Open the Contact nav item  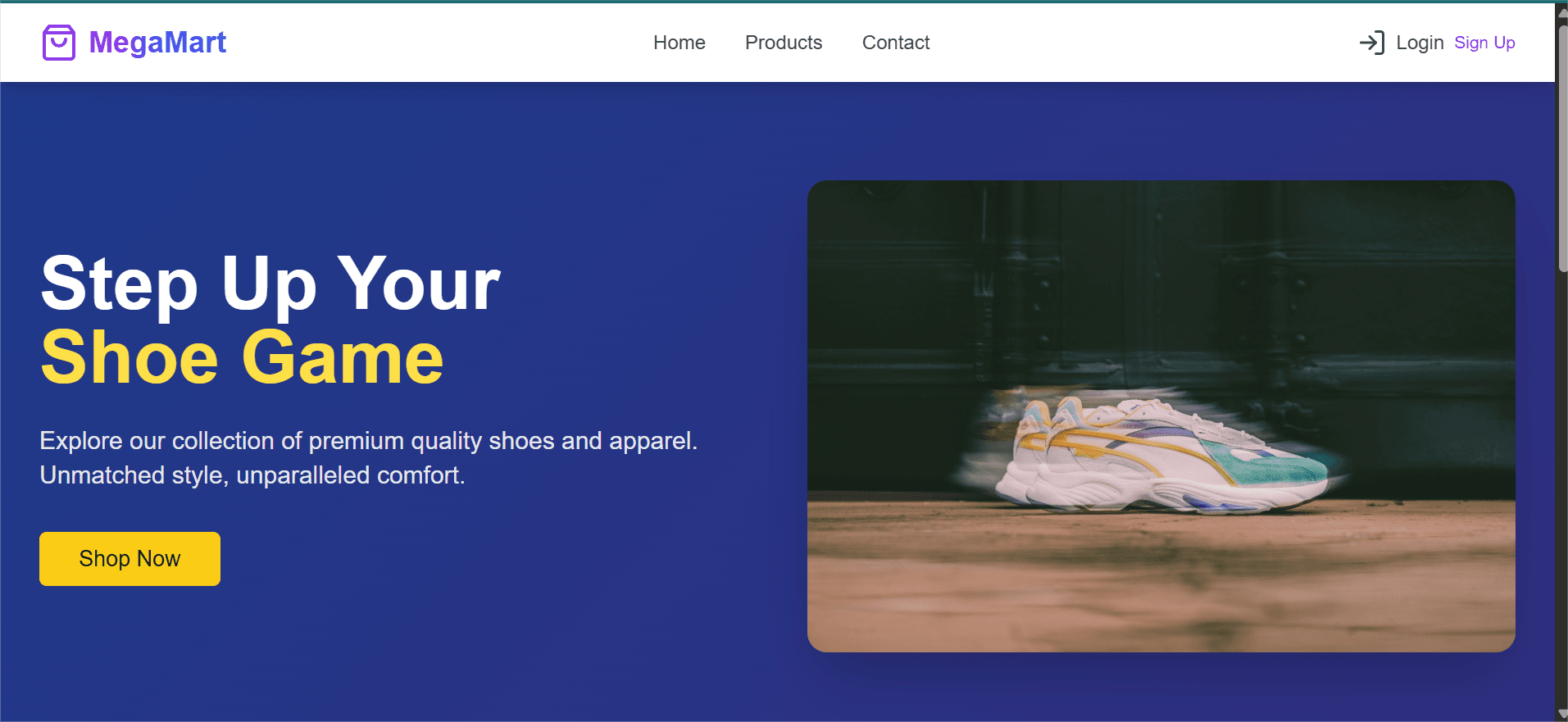click(895, 43)
